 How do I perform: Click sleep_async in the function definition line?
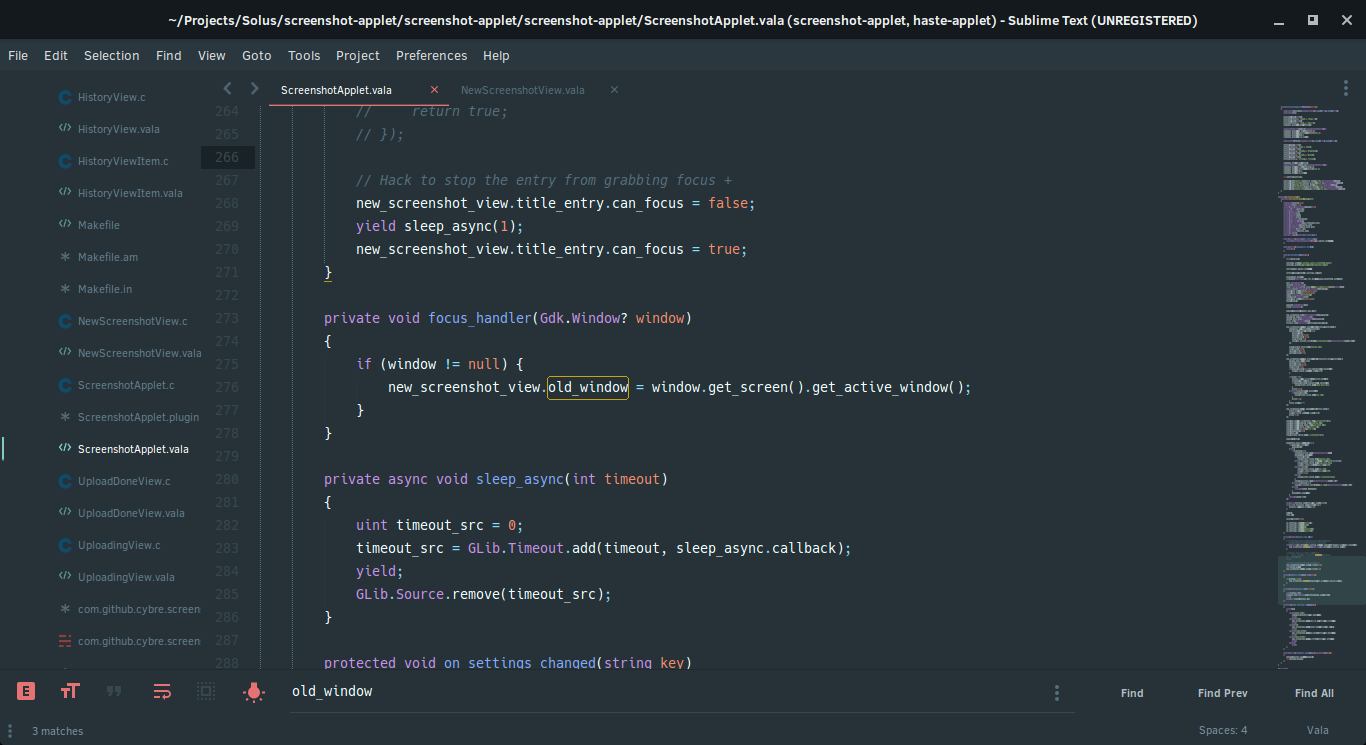pos(520,479)
